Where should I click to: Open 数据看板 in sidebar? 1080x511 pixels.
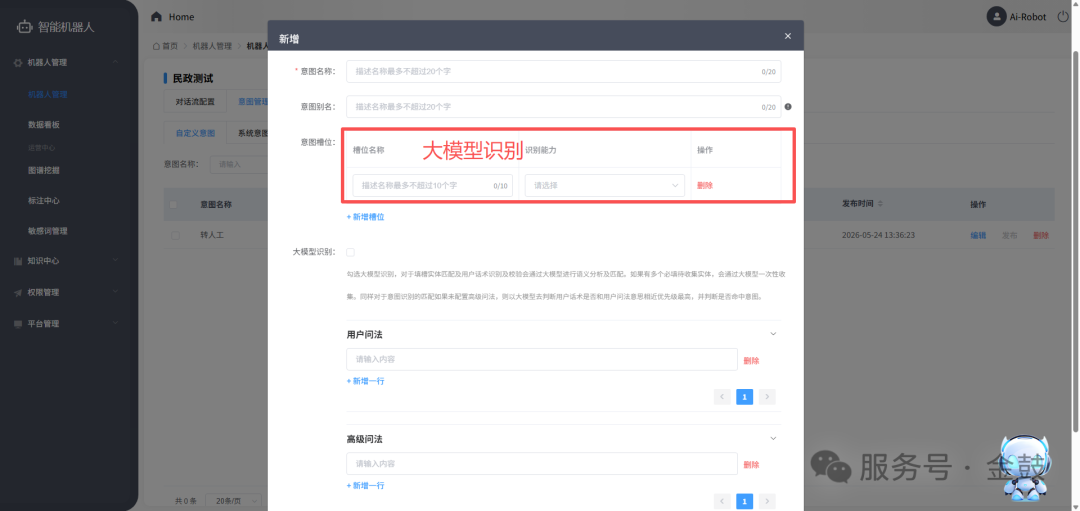tap(43, 125)
